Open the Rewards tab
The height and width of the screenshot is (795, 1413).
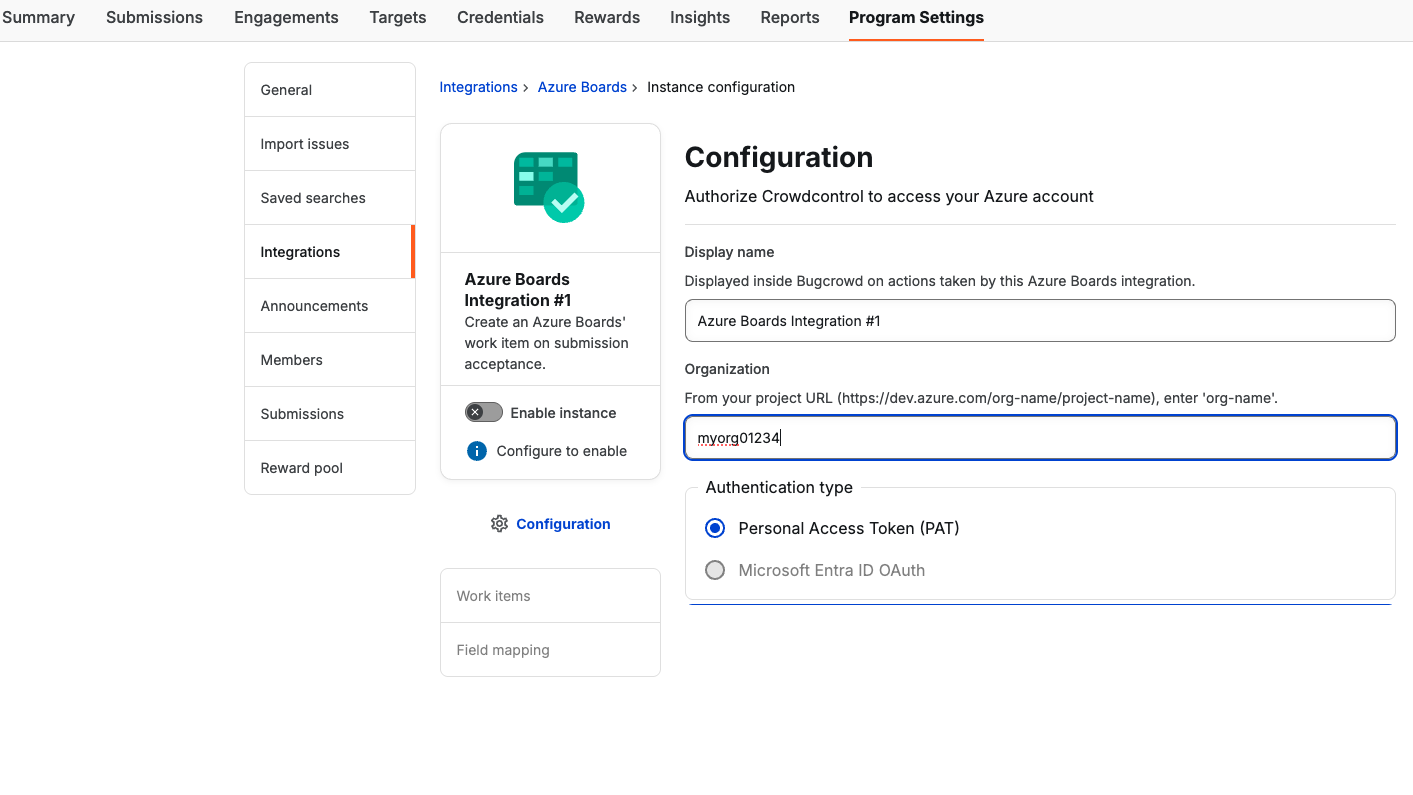tap(606, 18)
